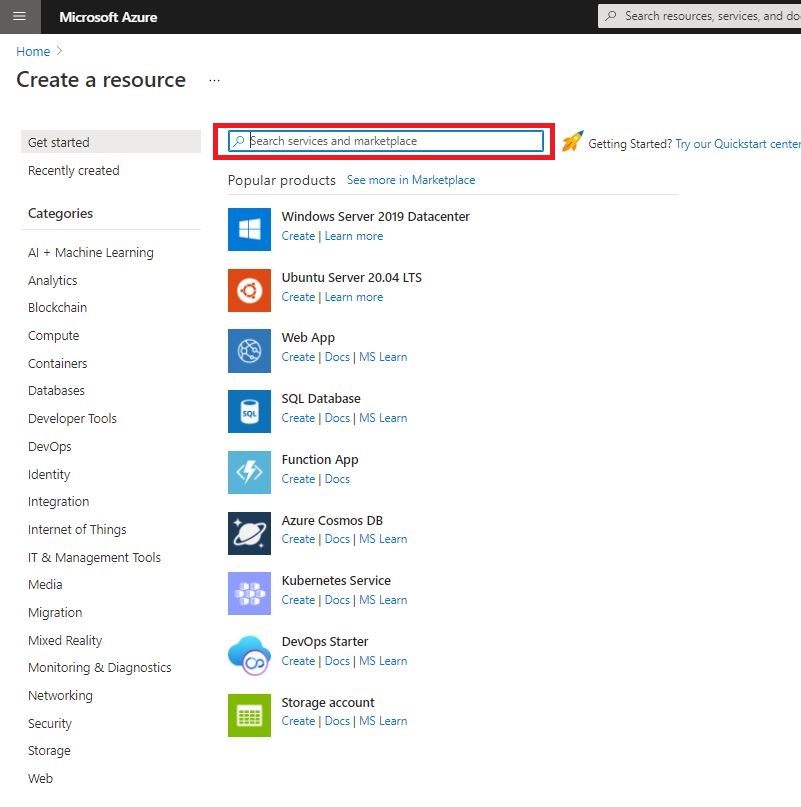This screenshot has height=807, width=801.
Task: Open the Storage category
Action: 49,751
